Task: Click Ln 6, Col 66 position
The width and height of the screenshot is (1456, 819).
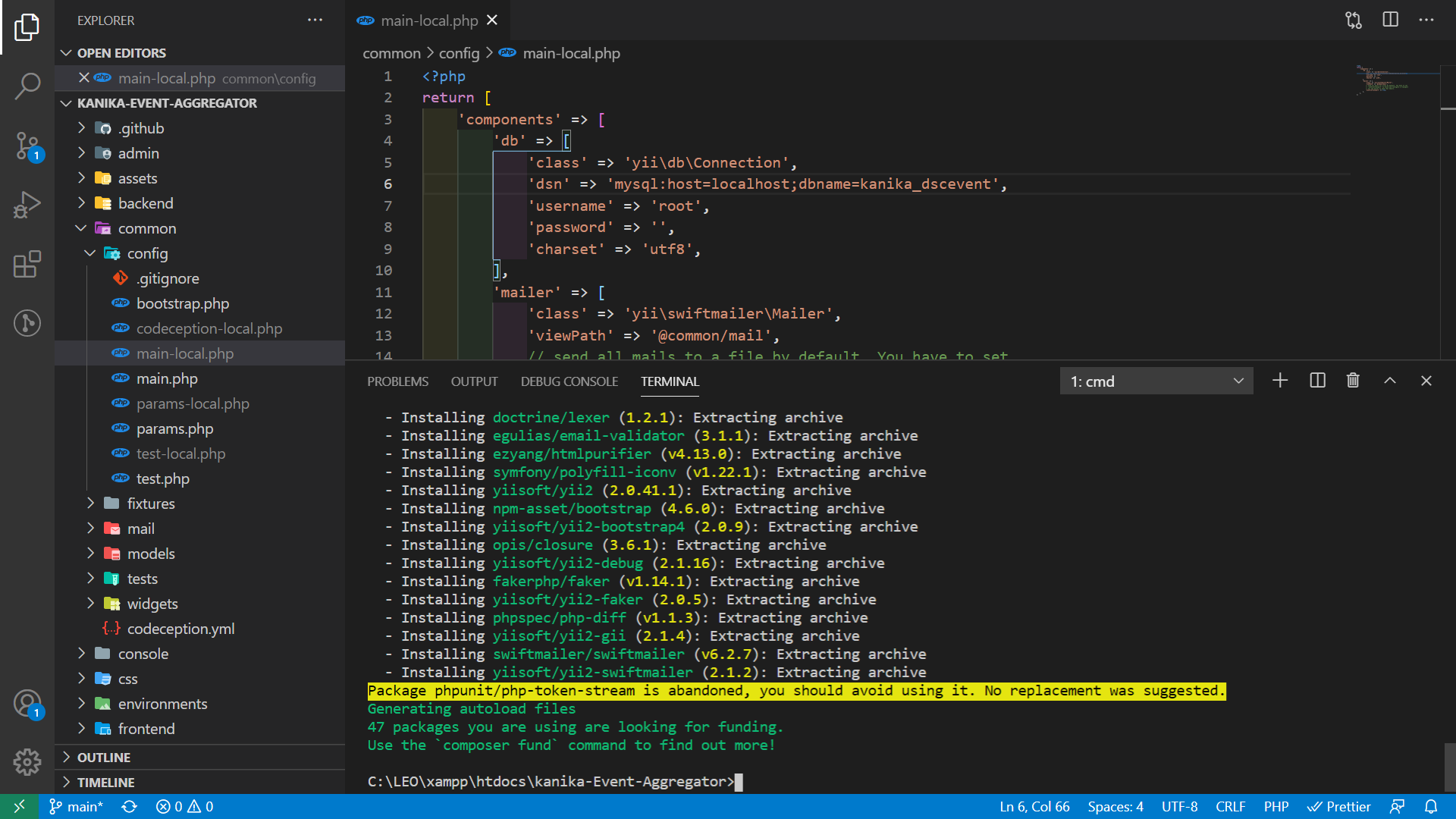Action: click(x=1034, y=807)
